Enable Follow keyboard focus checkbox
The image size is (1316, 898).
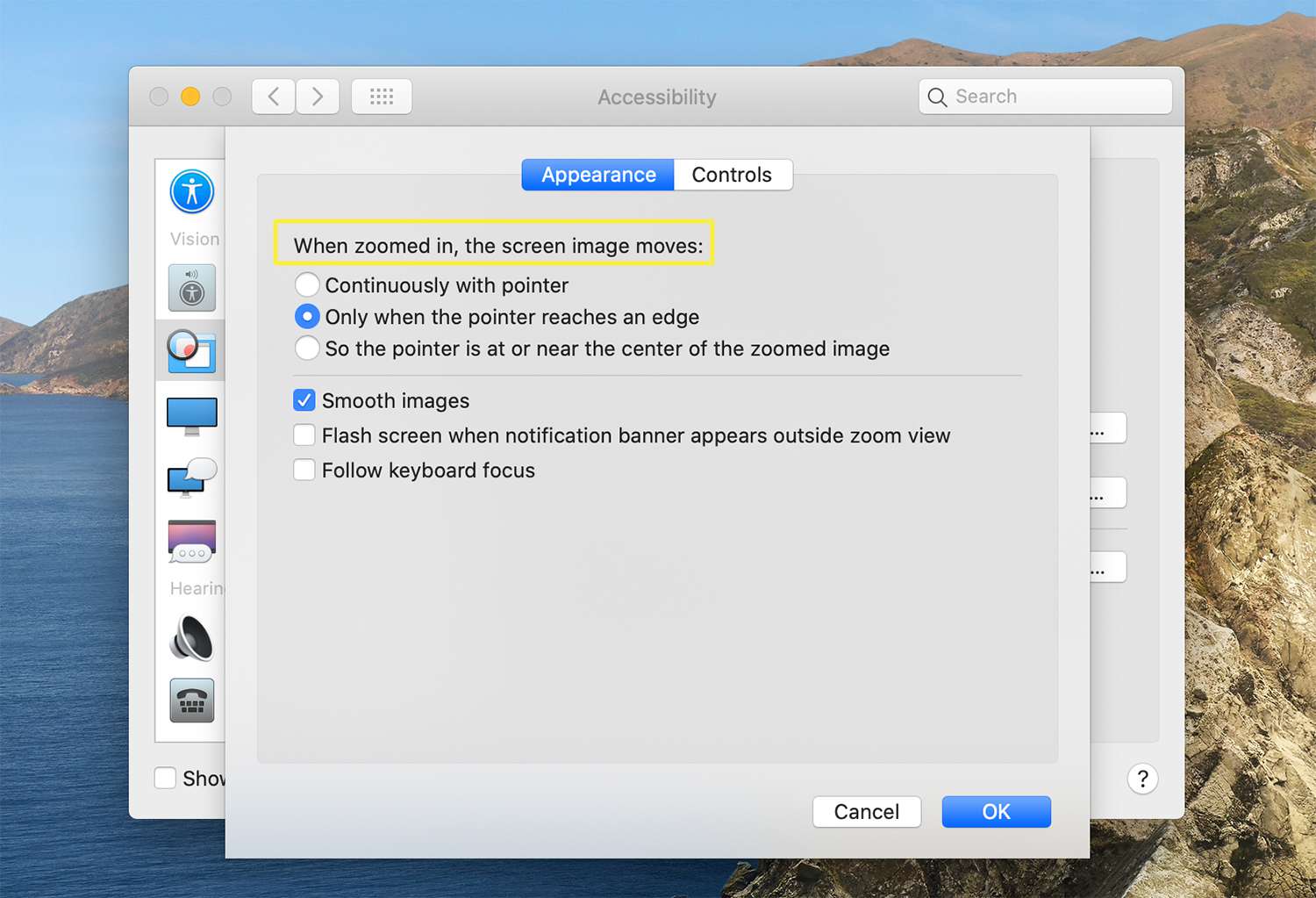(304, 471)
